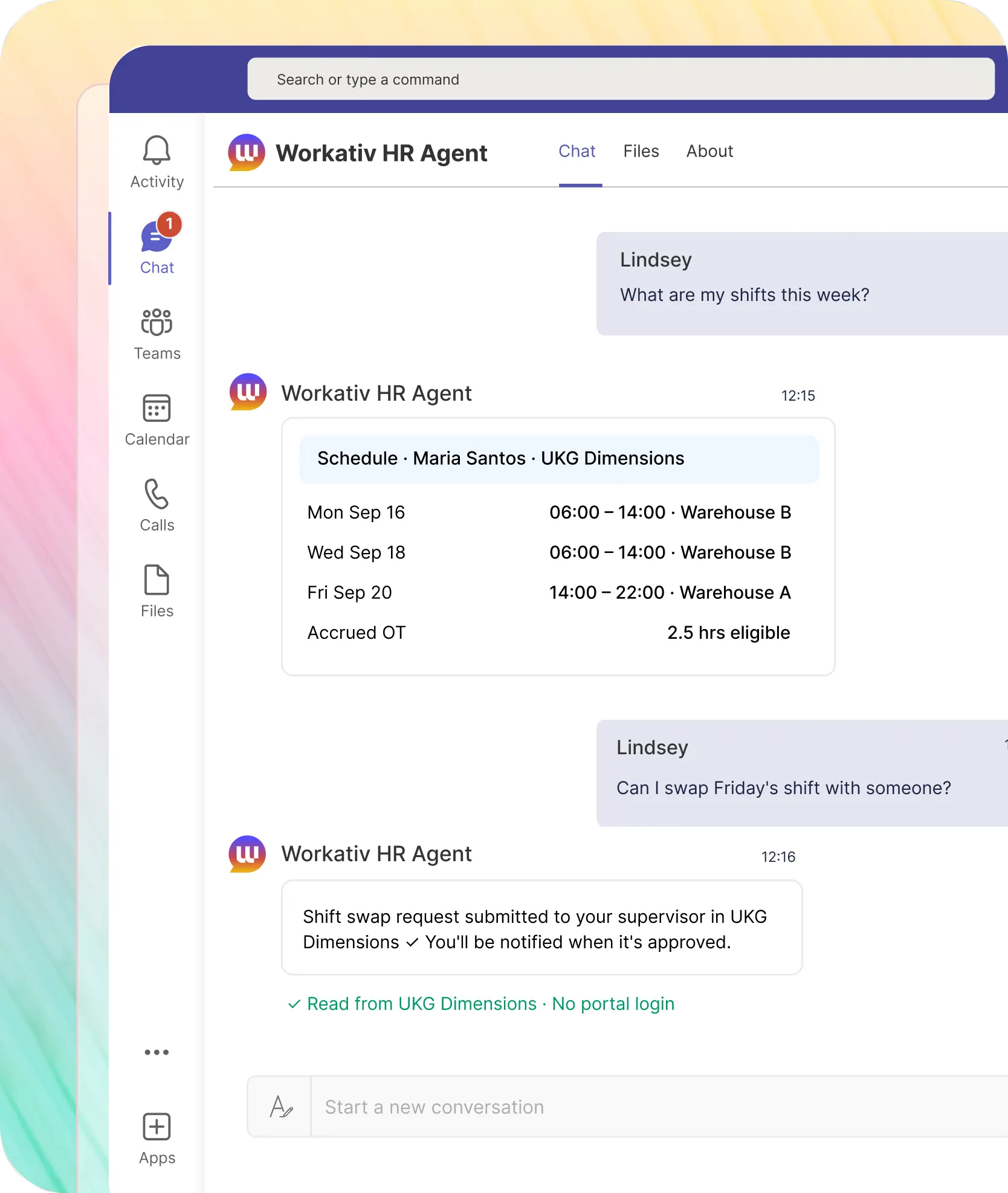
Task: Switch to the Files tab
Action: point(641,151)
